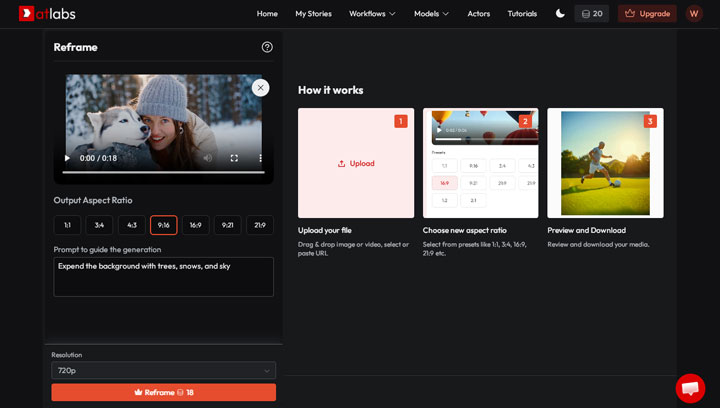Viewport: 720px width, 408px height.
Task: Click 'Upload your file' text
Action: click(x=325, y=230)
